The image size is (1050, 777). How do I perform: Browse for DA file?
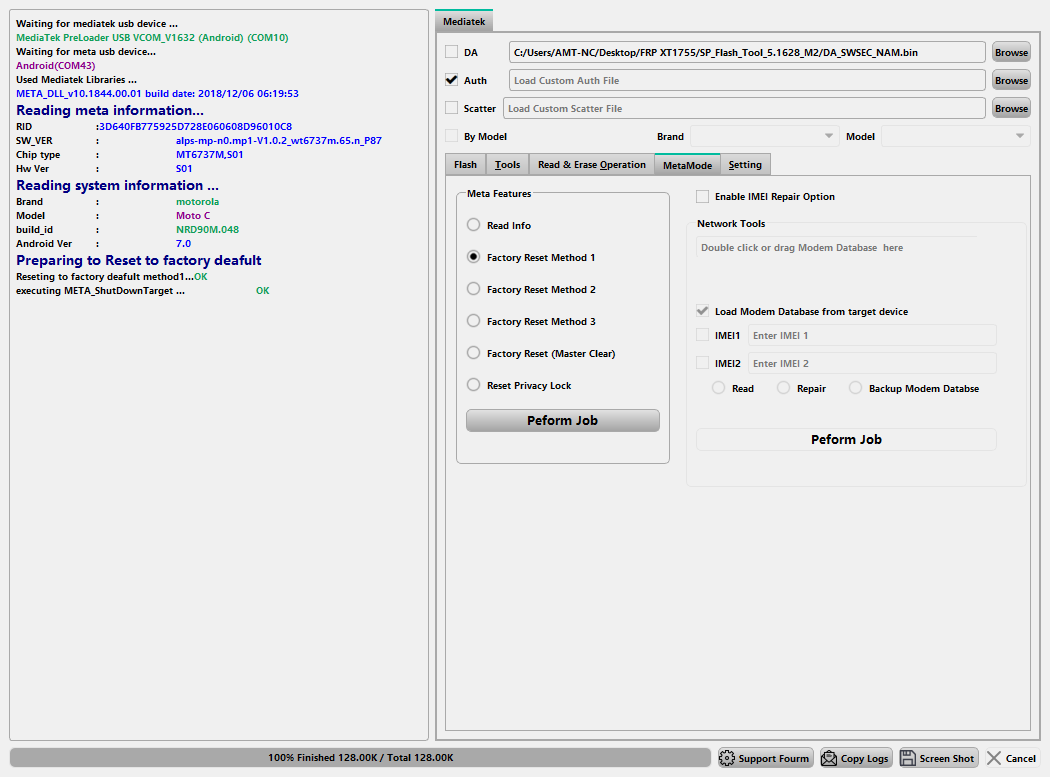tap(1011, 52)
